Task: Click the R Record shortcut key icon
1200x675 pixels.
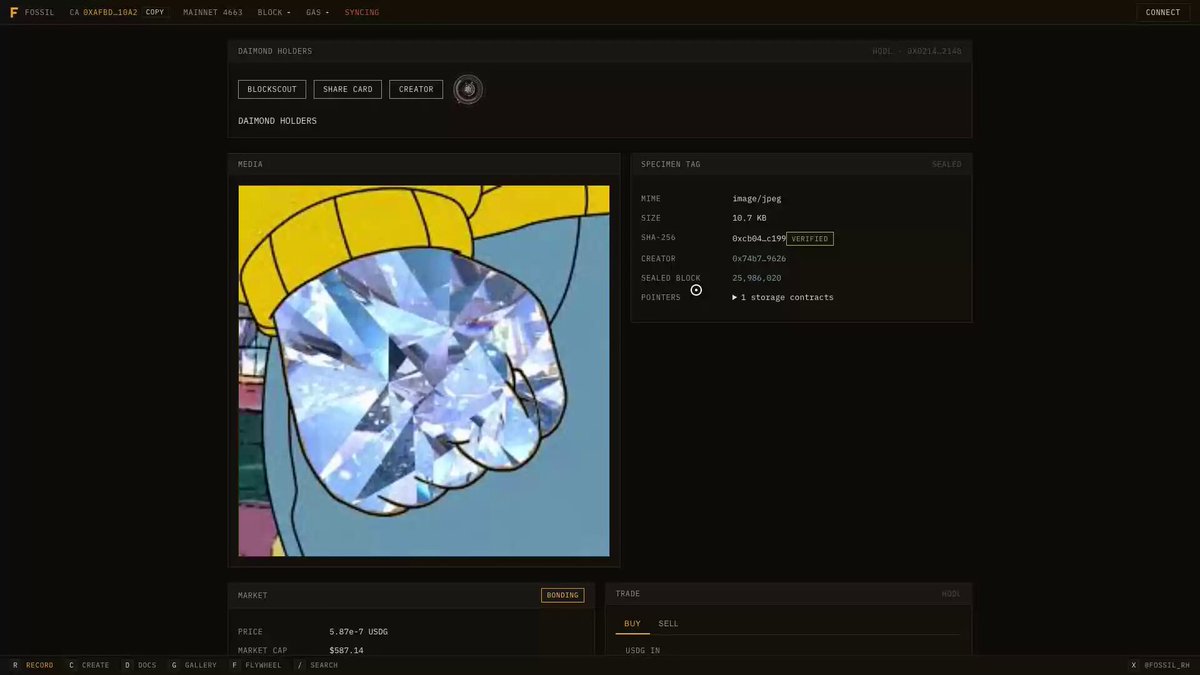Action: [x=15, y=665]
